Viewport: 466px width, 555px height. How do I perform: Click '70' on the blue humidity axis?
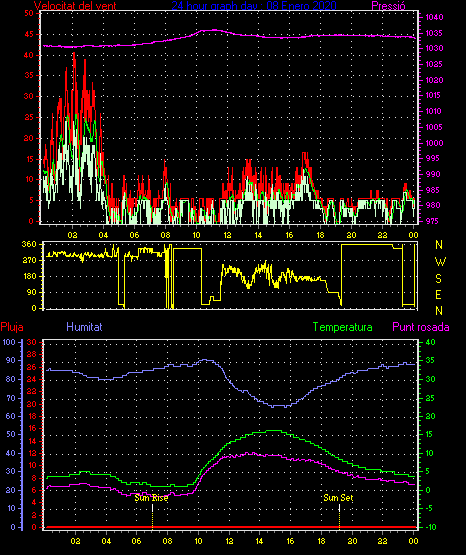point(11,398)
